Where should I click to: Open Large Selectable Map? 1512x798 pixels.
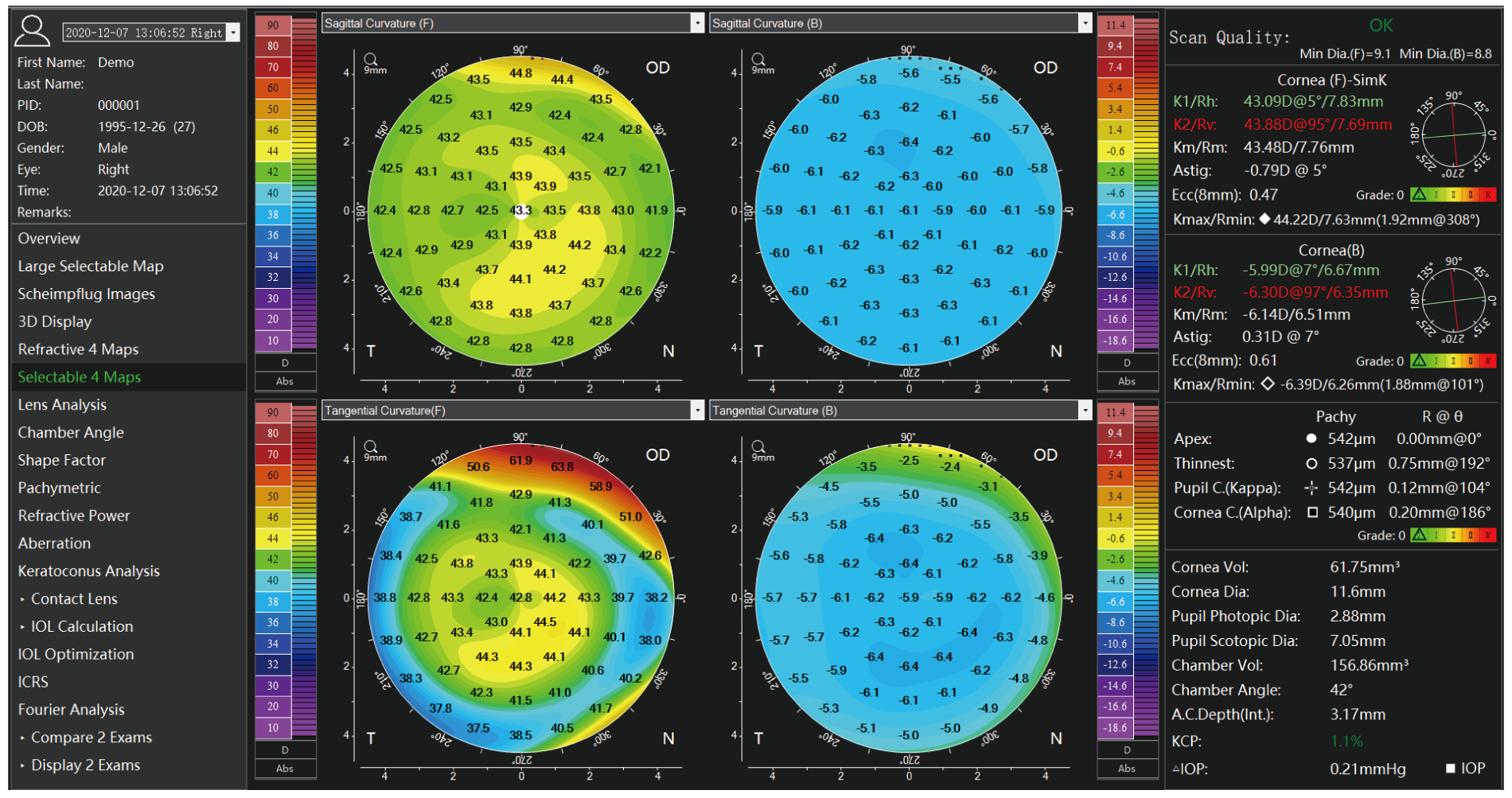(x=91, y=267)
